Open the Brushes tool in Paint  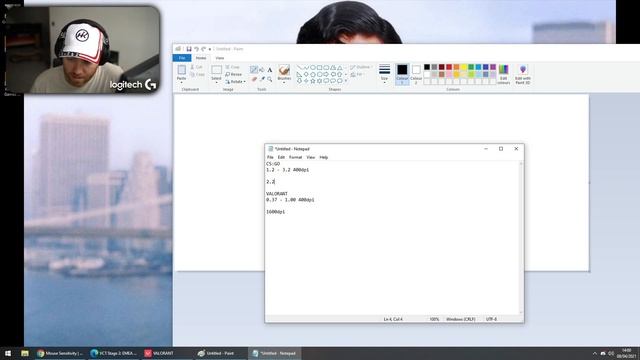[x=284, y=73]
